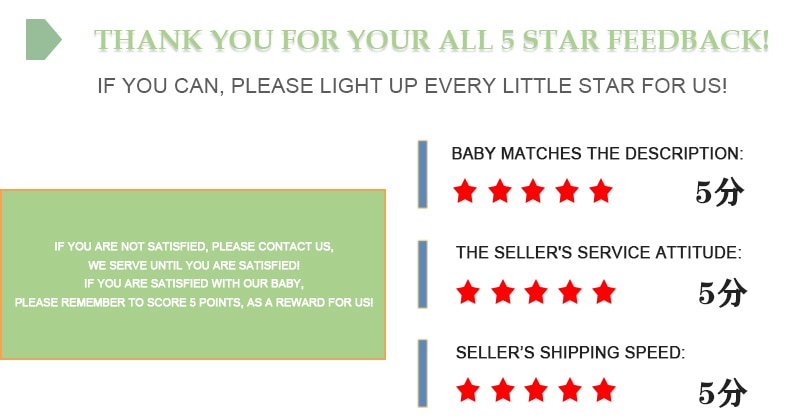800x420 pixels.
Task: Click the green arrow icon beside the heading
Action: coord(43,39)
